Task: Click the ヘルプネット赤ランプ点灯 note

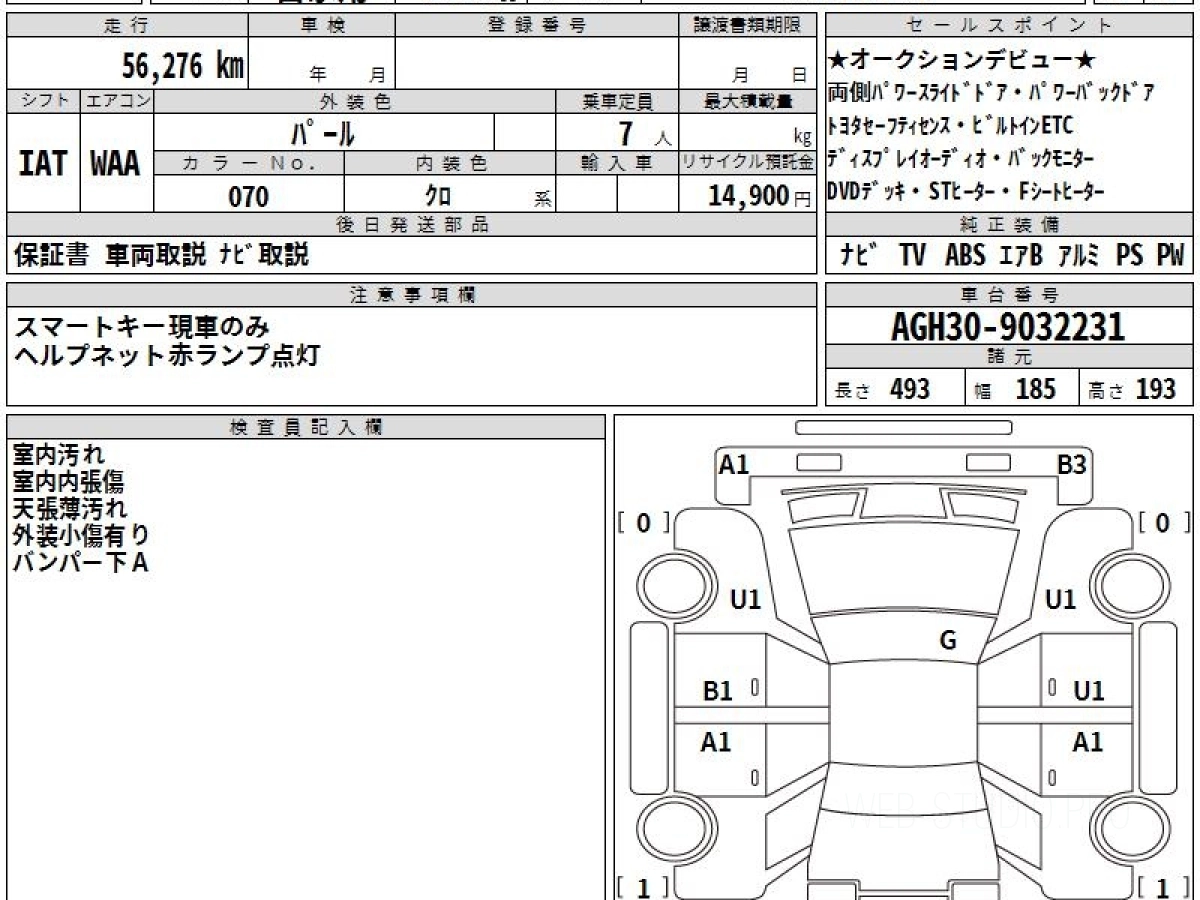Action: tap(167, 354)
